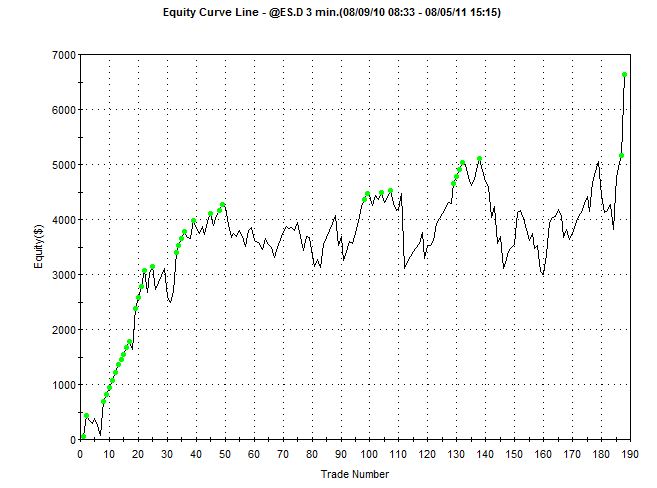
Task: Click the Equity Curve Line chart title
Action: point(329,13)
